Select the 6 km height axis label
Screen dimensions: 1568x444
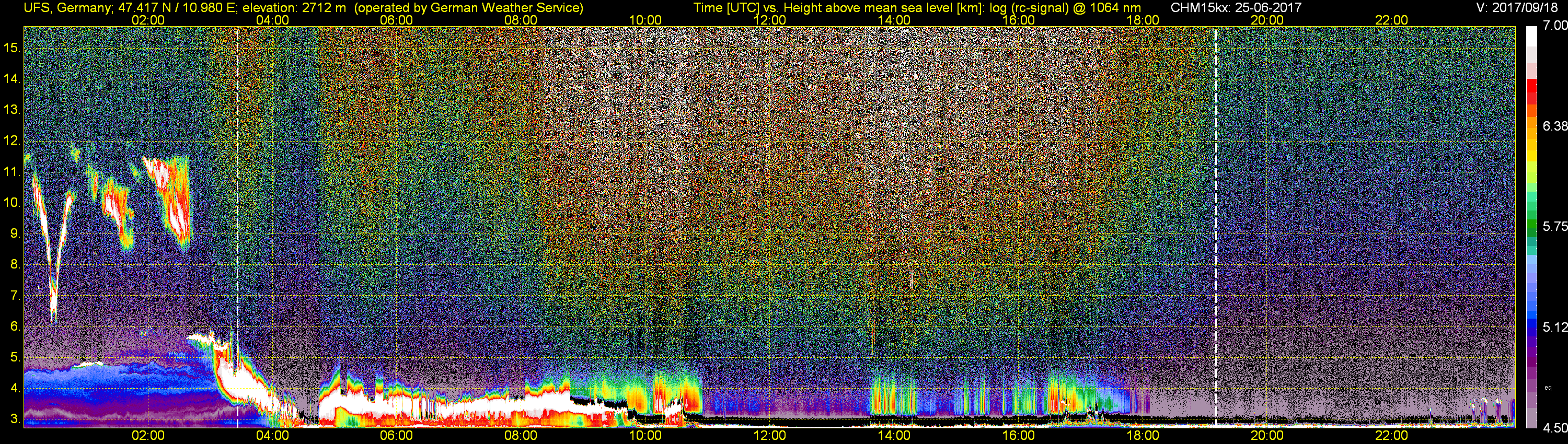point(15,326)
